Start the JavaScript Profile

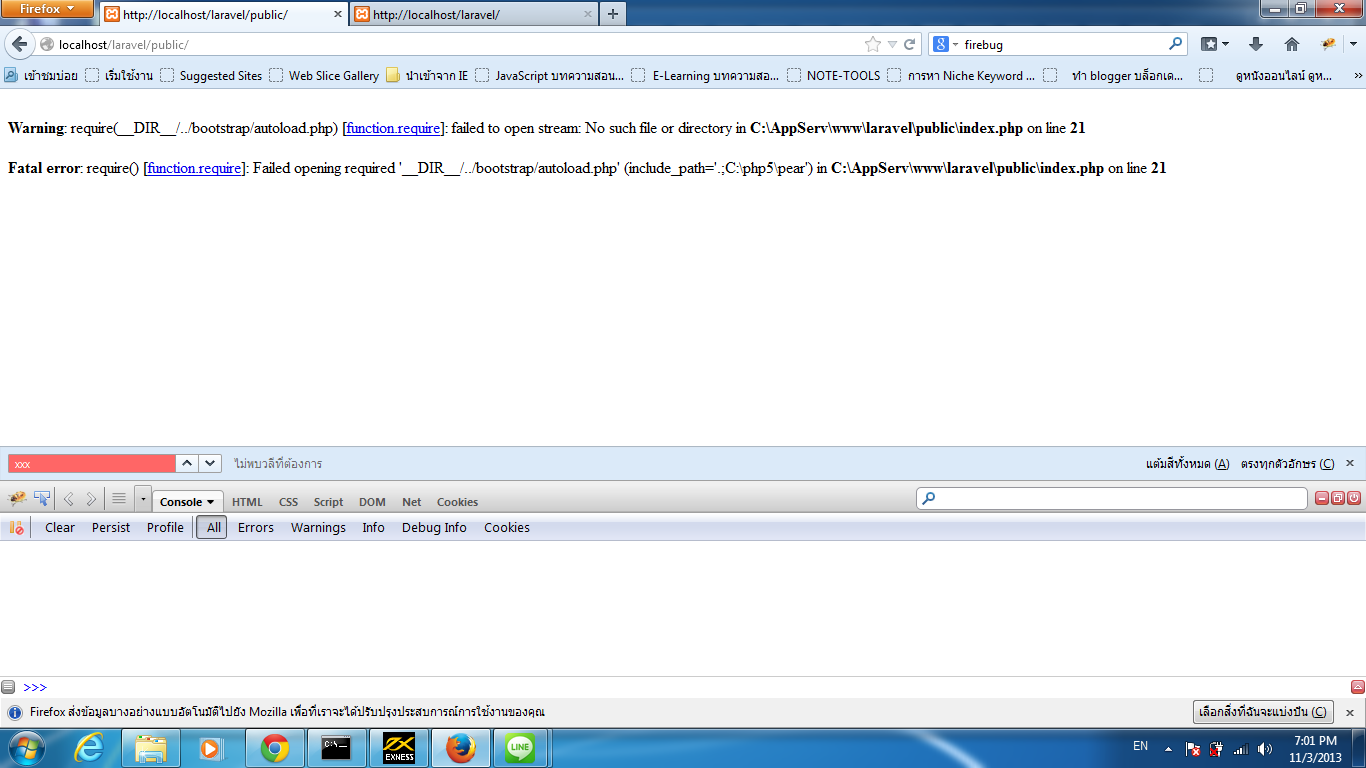[165, 528]
